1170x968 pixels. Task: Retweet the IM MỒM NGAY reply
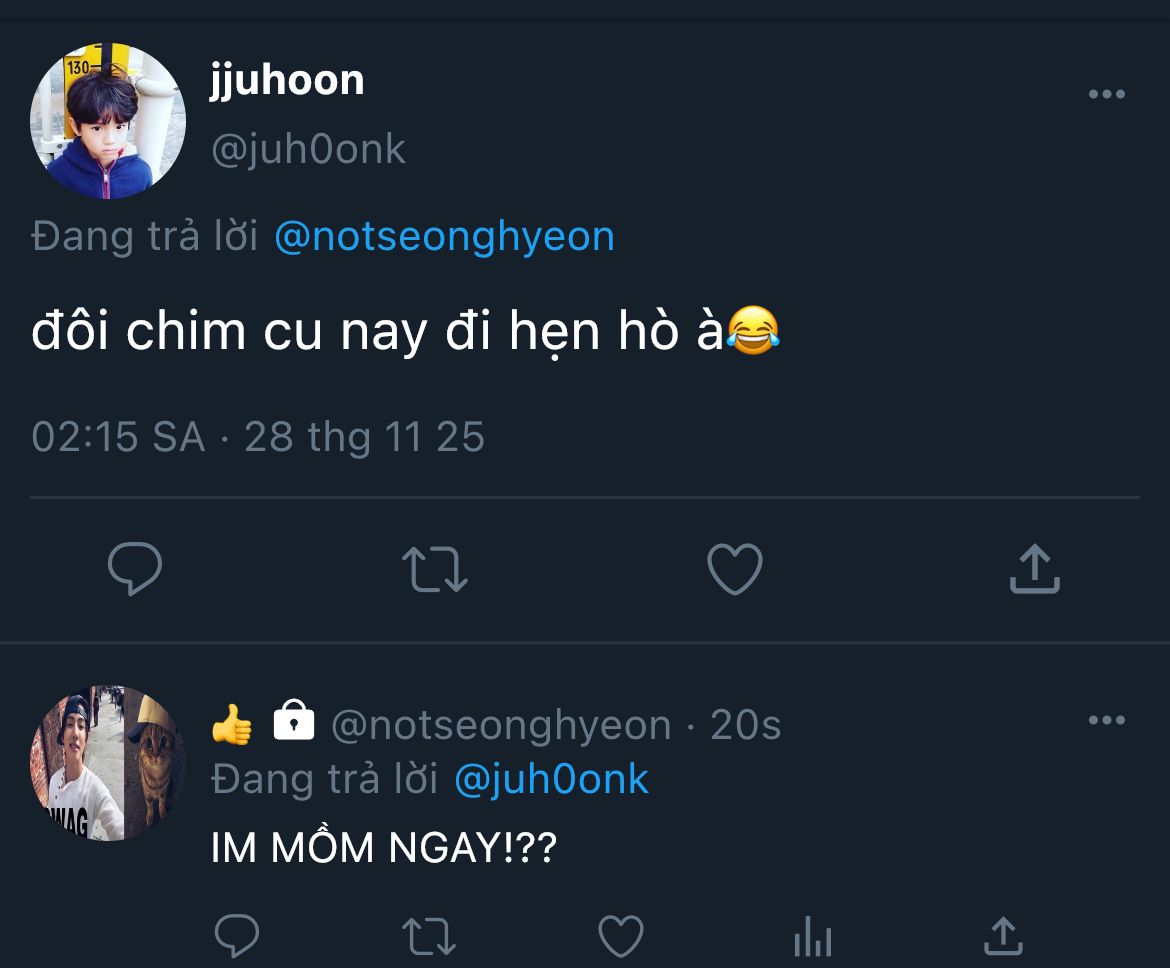pos(428,937)
